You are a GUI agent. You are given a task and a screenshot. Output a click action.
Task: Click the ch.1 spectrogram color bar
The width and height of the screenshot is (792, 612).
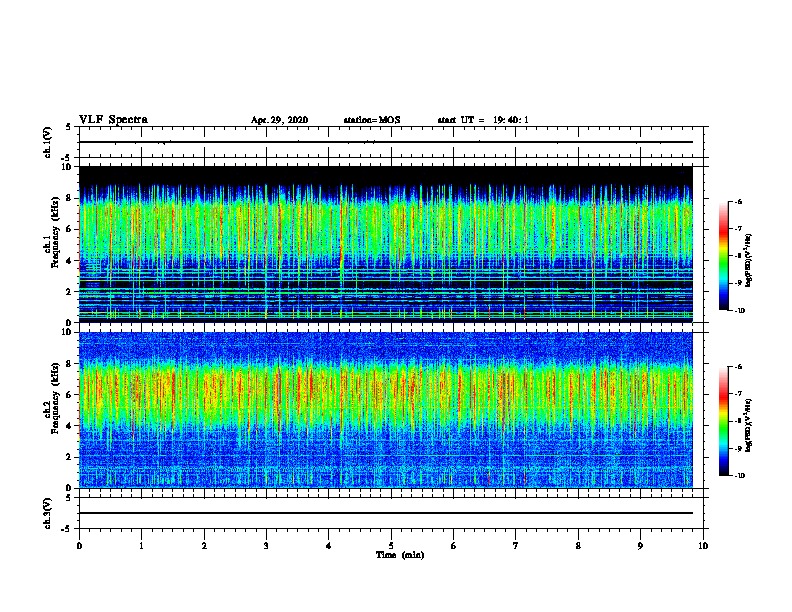(x=724, y=256)
